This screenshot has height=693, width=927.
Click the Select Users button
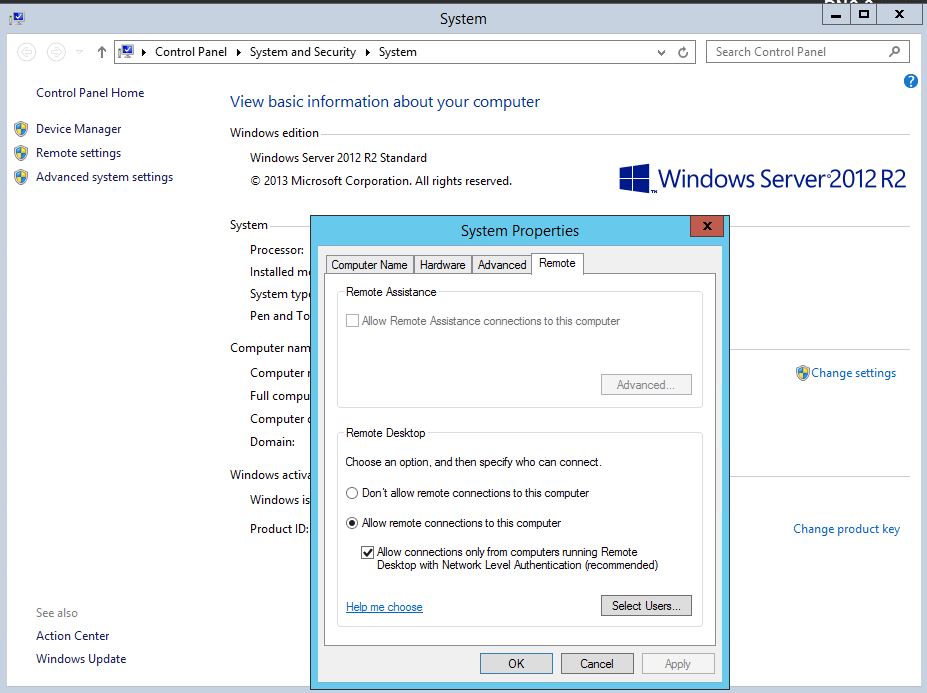pyautogui.click(x=645, y=605)
